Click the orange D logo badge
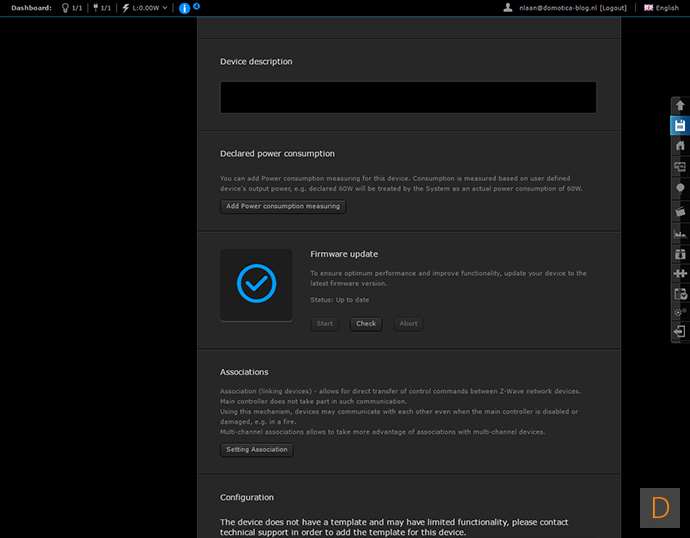The height and width of the screenshot is (538, 690). pos(660,507)
